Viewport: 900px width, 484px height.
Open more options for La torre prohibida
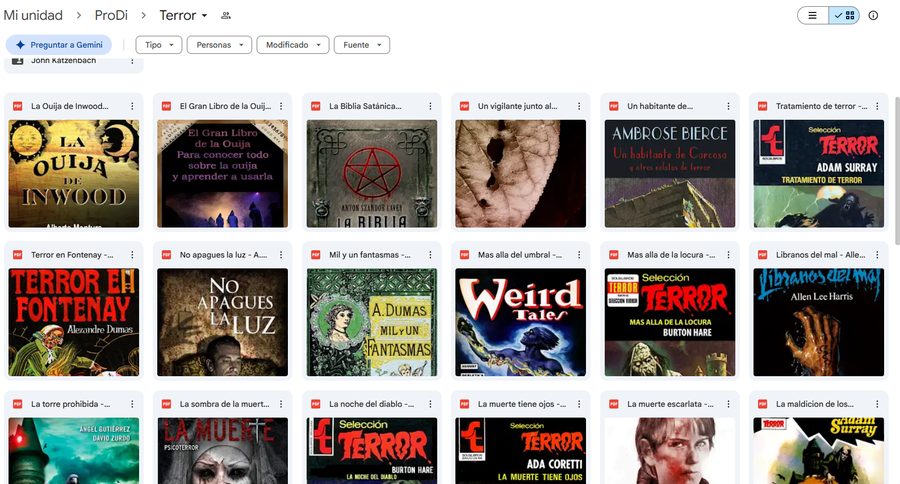(132, 404)
